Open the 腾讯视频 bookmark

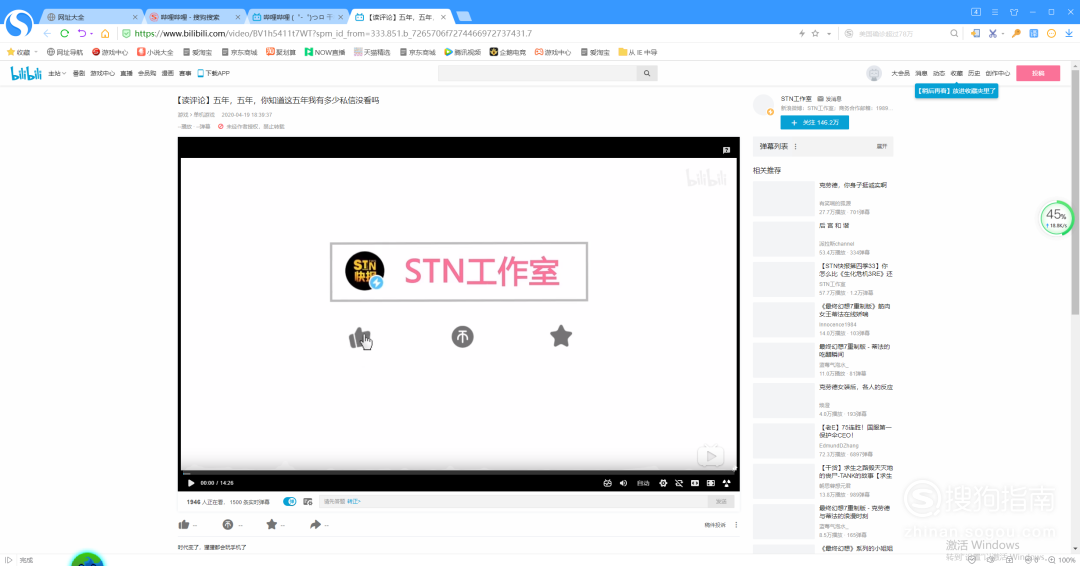tap(463, 52)
